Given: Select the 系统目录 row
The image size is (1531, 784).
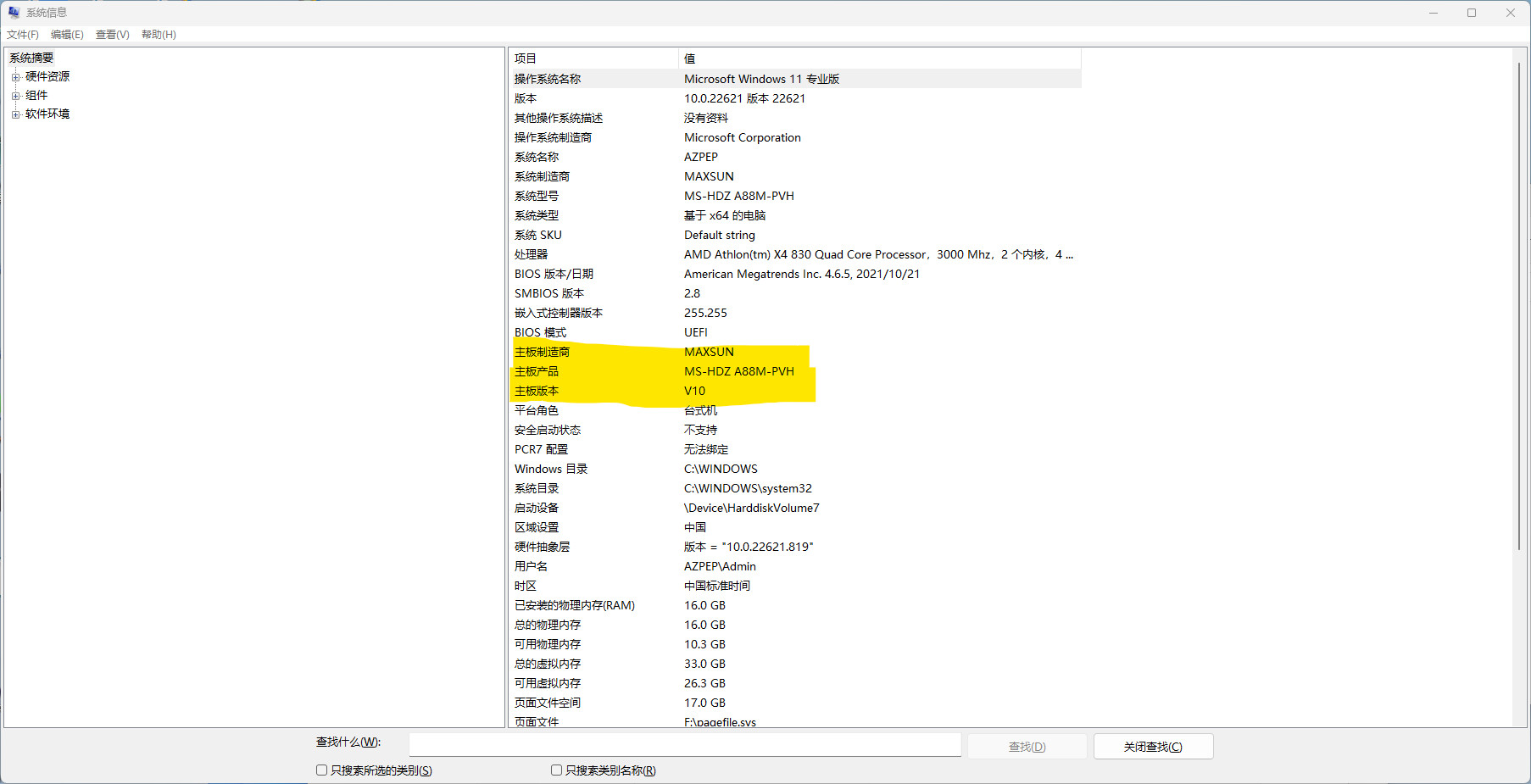Looking at the screenshot, I should coord(795,488).
